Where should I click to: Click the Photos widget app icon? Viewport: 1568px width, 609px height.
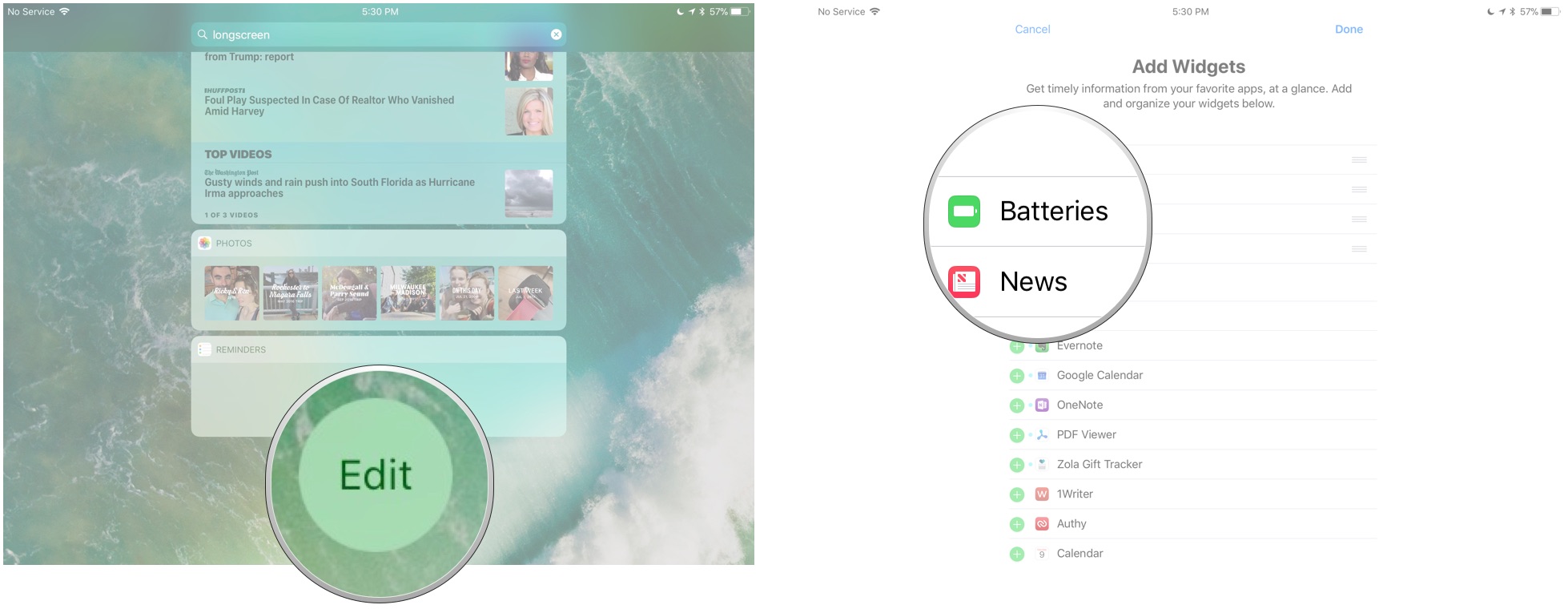click(204, 243)
